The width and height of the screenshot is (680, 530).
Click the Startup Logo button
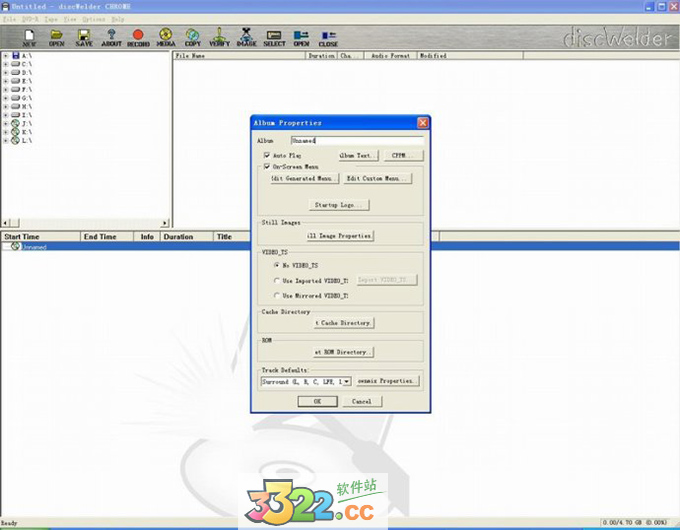tap(339, 205)
